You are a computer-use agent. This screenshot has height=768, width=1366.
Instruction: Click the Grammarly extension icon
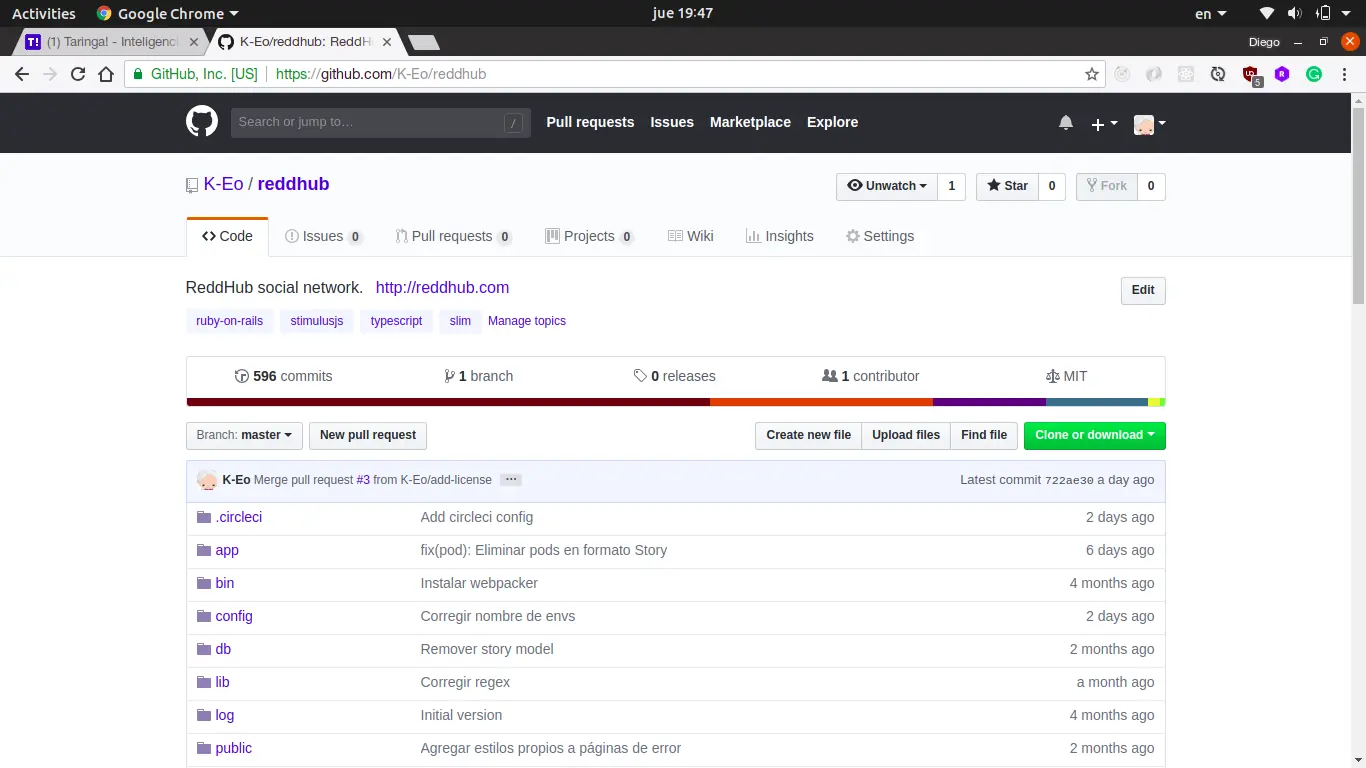(x=1314, y=74)
